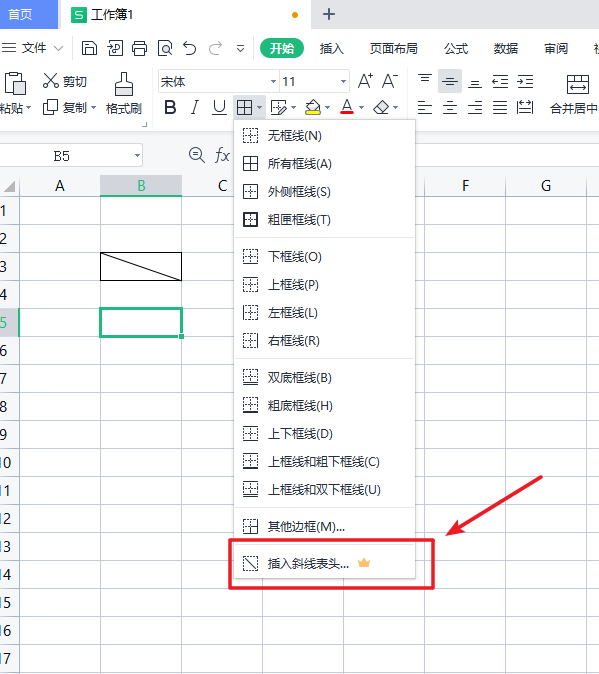Open the 文件 menu button
This screenshot has height=674, width=599.
[x=34, y=48]
